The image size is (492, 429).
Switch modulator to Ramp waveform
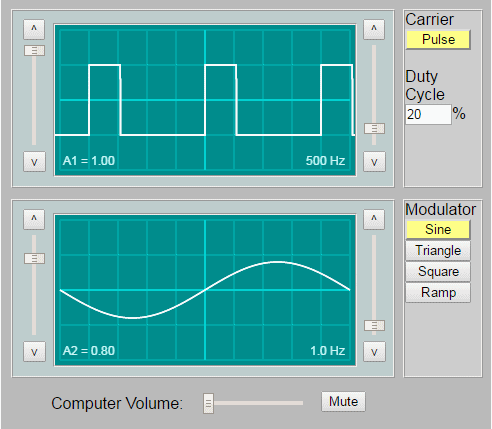[438, 293]
